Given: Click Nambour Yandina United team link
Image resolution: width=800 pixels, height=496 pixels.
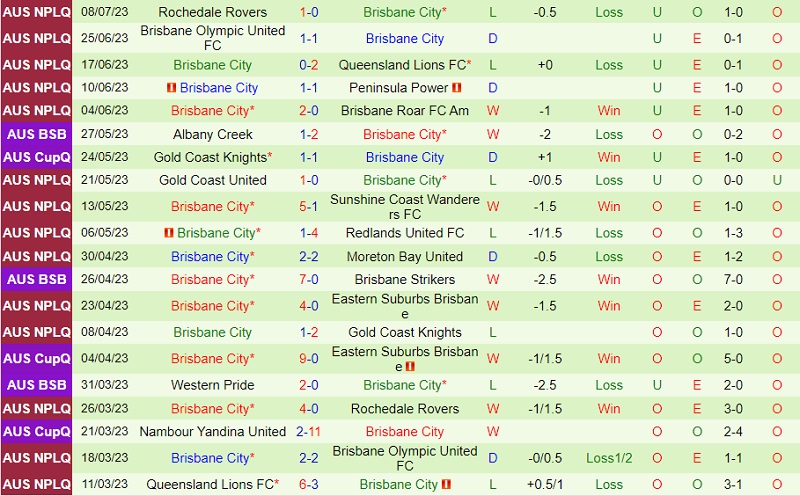Looking at the screenshot, I should (x=212, y=432).
